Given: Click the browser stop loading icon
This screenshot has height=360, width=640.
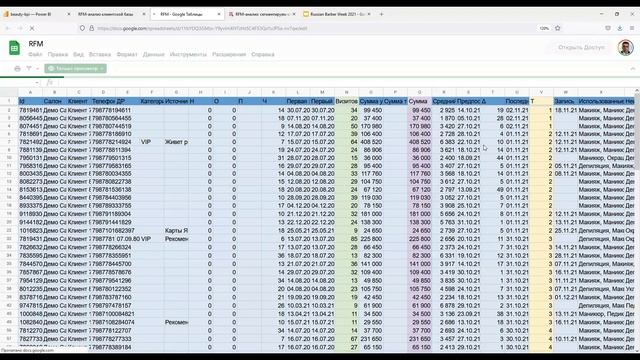Looking at the screenshot, I should pos(32,28).
